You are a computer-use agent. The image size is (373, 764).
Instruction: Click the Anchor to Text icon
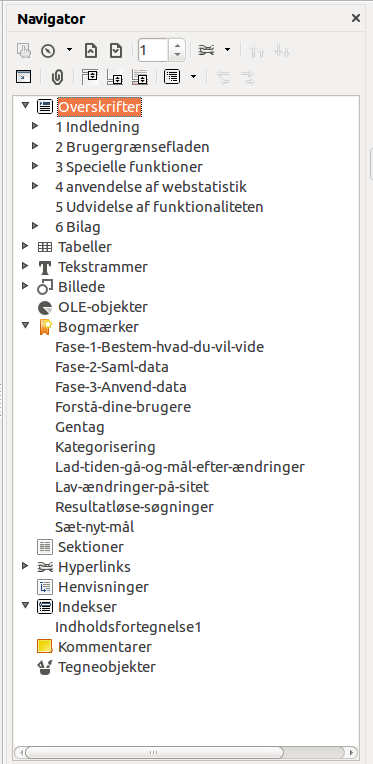coord(140,76)
